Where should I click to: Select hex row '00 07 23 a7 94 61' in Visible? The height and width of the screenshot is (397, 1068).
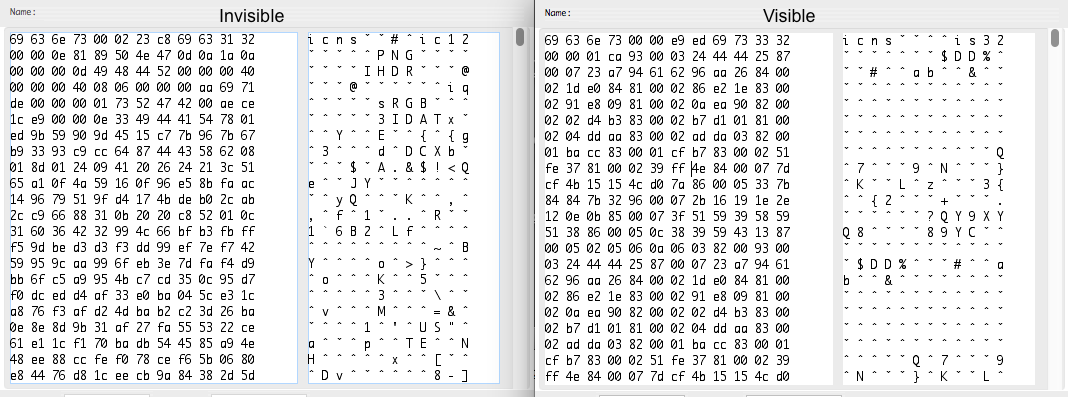(668, 72)
